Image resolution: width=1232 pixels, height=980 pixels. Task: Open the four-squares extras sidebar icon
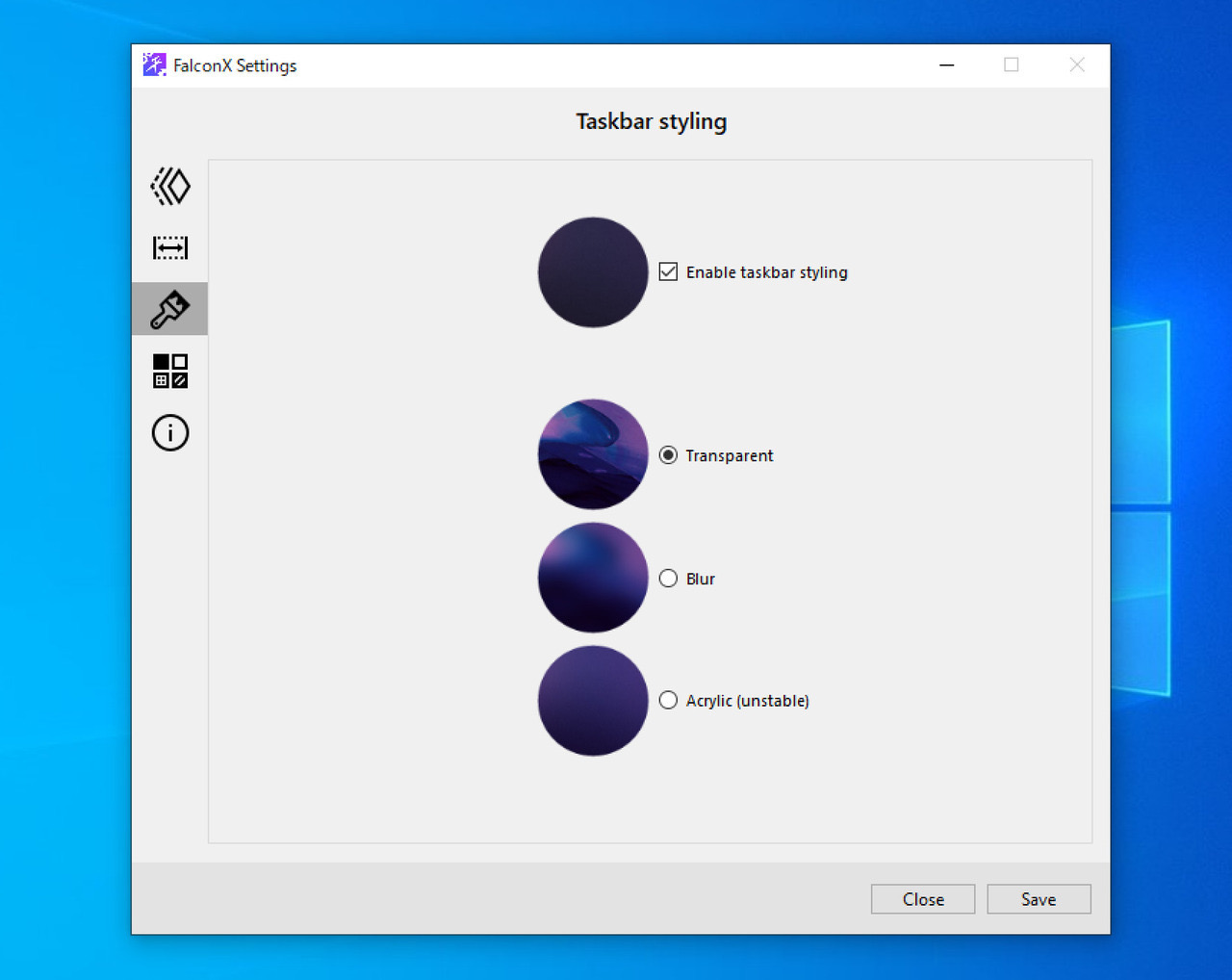click(x=170, y=371)
